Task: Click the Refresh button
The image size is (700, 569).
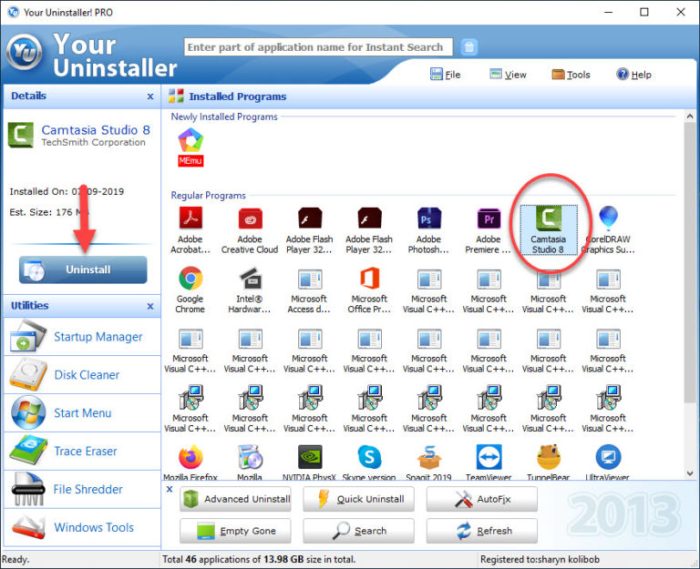Action: (482, 531)
